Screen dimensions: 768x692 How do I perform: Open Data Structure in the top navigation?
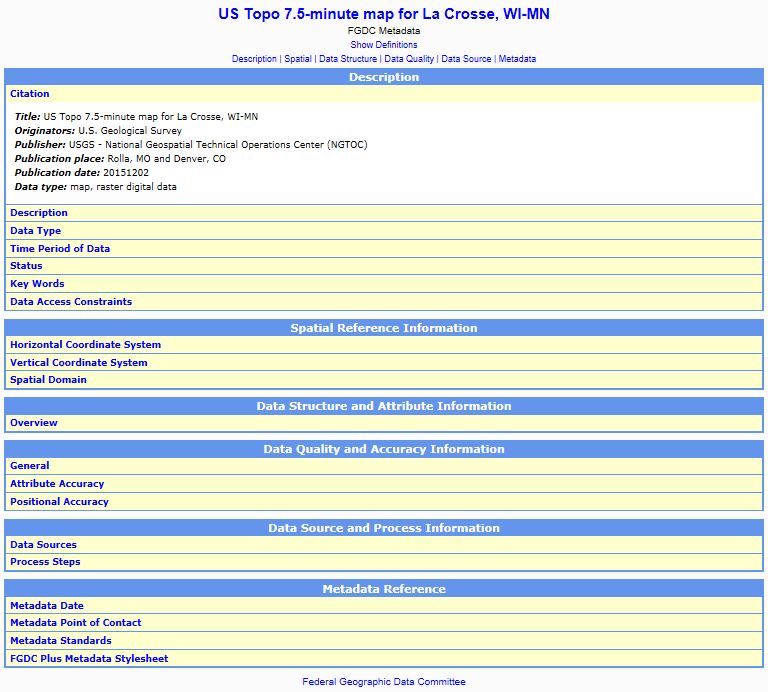tap(348, 59)
